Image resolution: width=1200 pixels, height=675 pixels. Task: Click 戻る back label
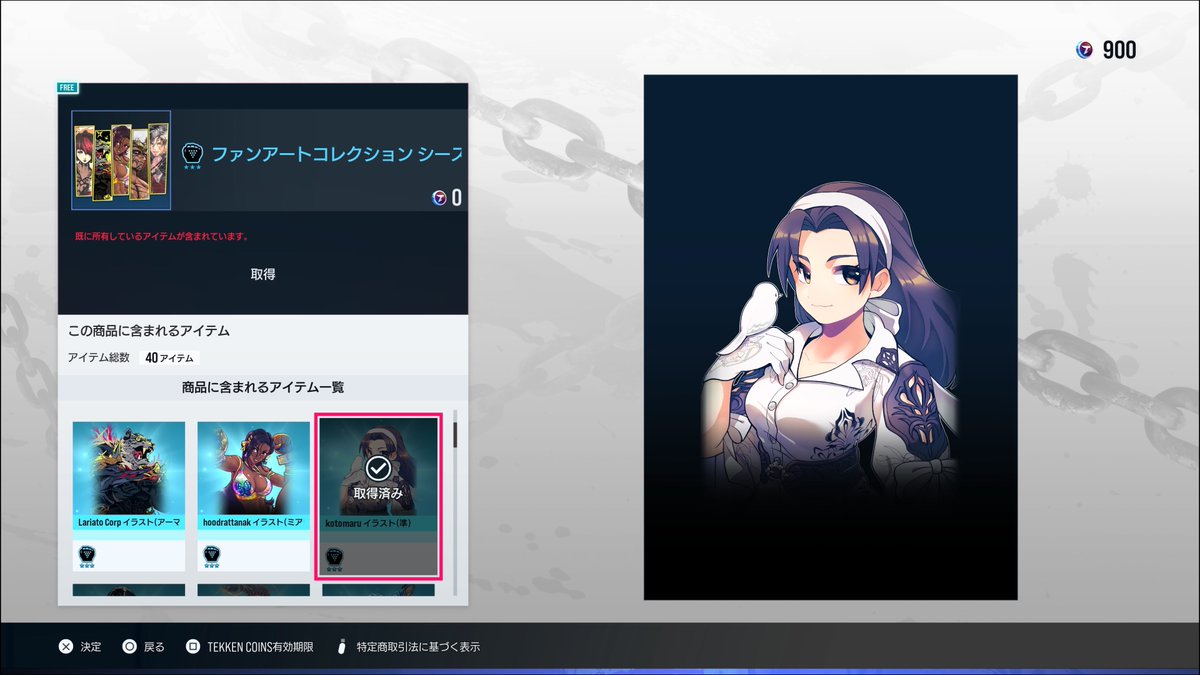tap(154, 647)
